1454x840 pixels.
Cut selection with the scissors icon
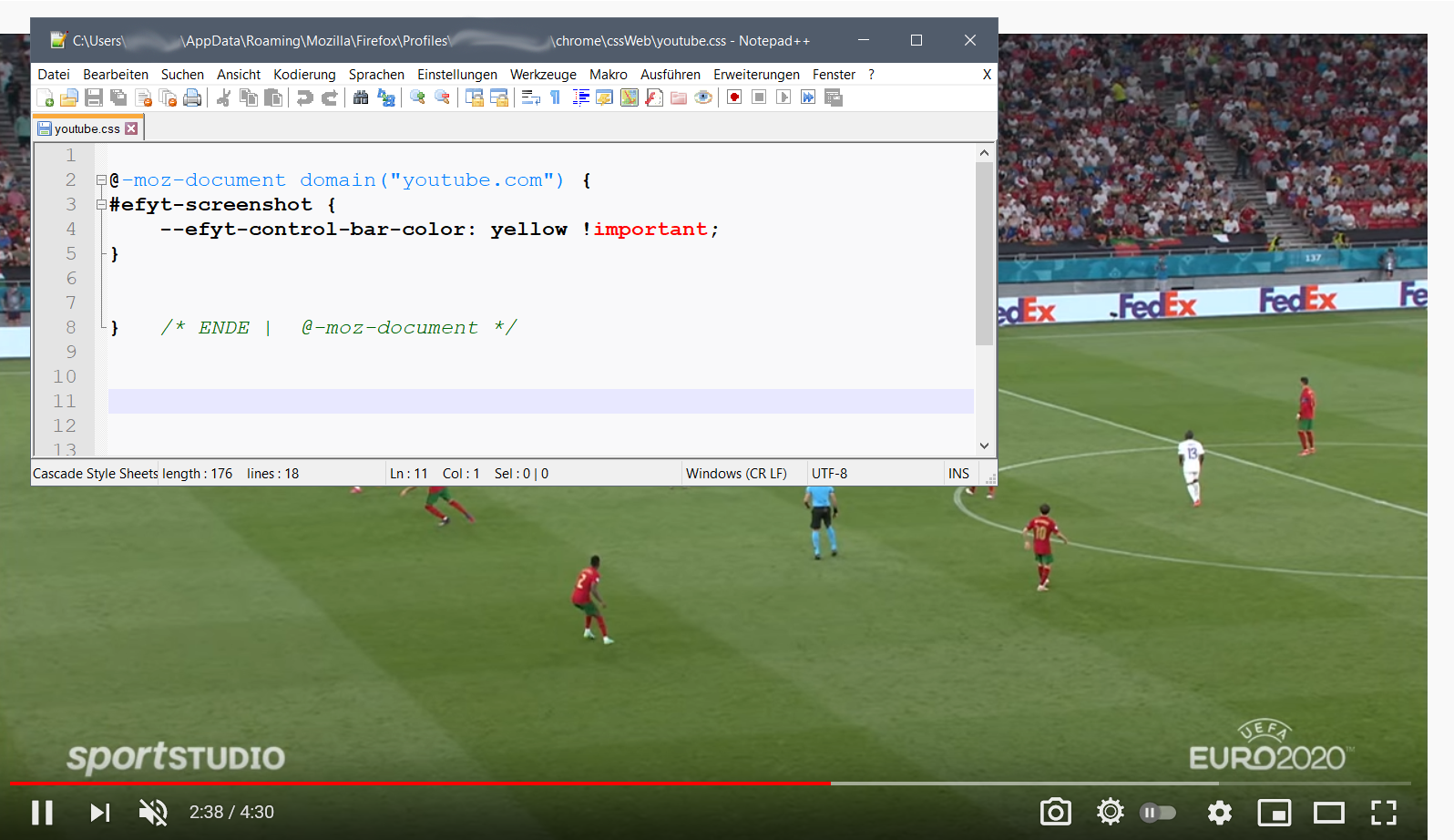223,97
